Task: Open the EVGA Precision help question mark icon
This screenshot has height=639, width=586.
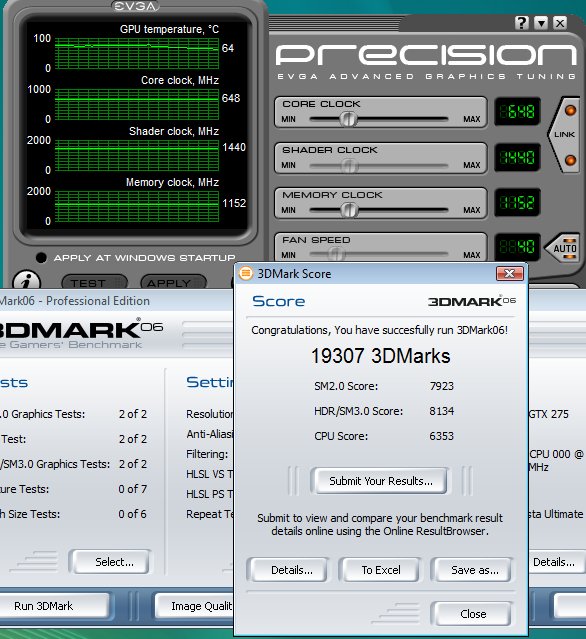Action: (x=522, y=23)
